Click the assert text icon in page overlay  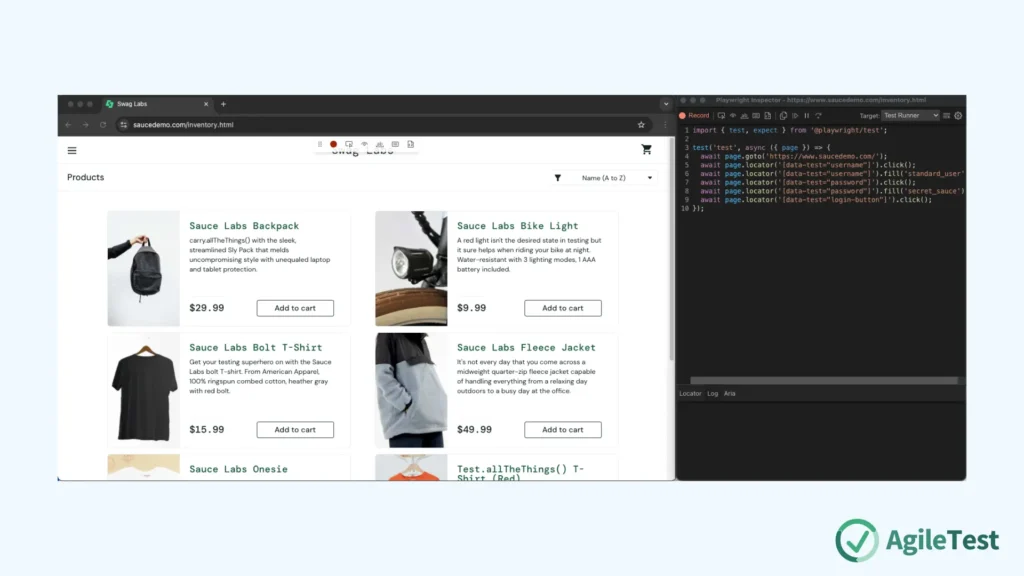coord(379,144)
